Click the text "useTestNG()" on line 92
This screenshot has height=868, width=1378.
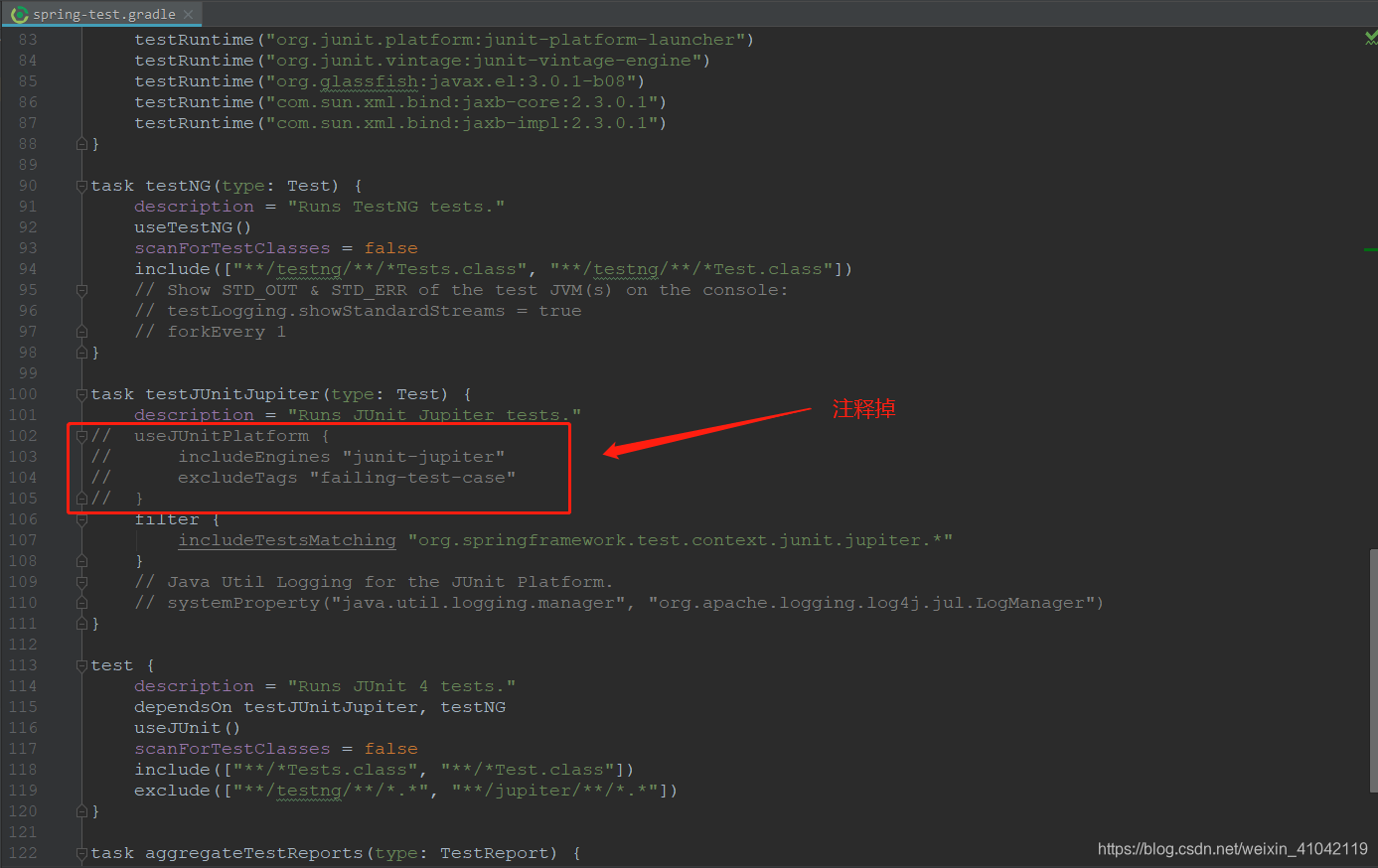pos(193,227)
